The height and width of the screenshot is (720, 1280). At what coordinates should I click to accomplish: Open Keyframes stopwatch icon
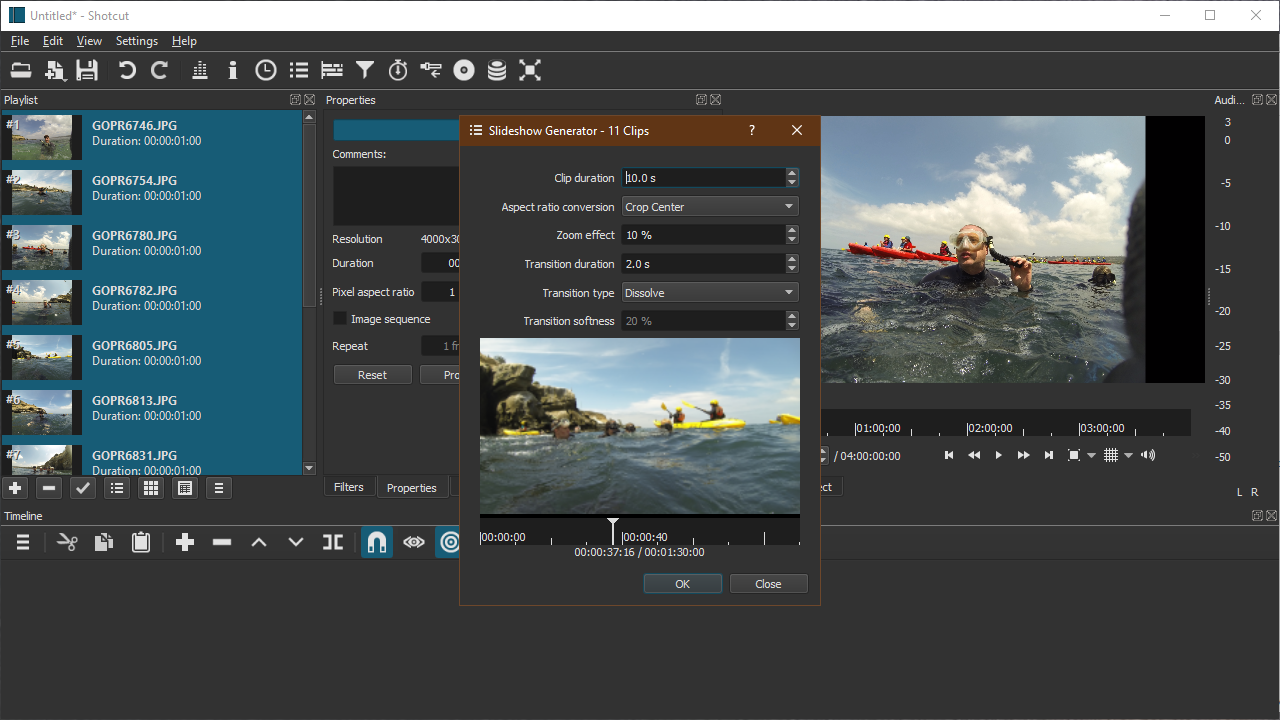point(398,70)
